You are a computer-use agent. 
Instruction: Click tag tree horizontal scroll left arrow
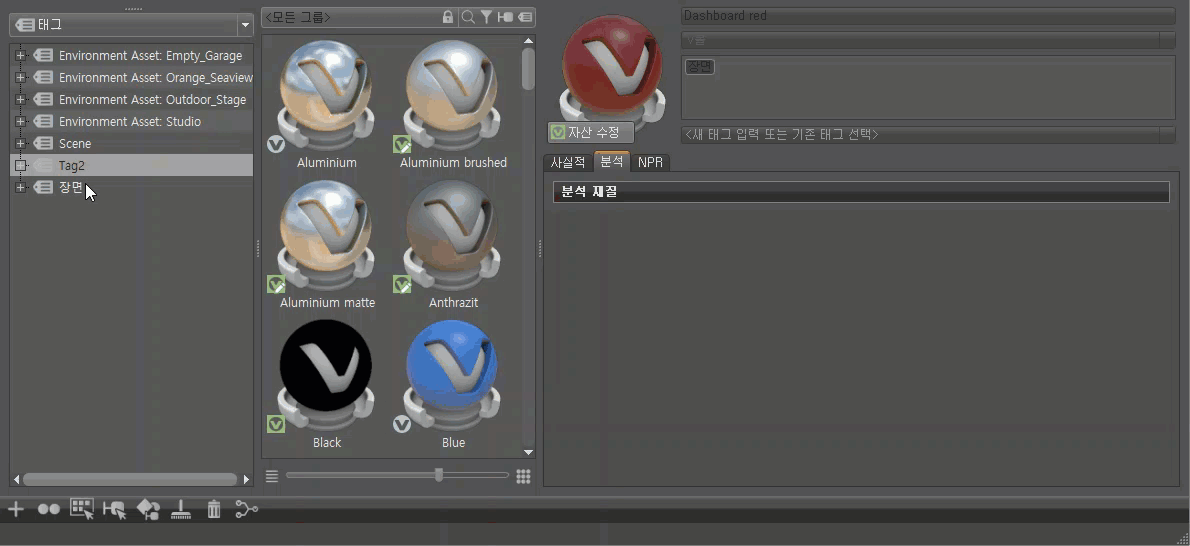(16, 479)
